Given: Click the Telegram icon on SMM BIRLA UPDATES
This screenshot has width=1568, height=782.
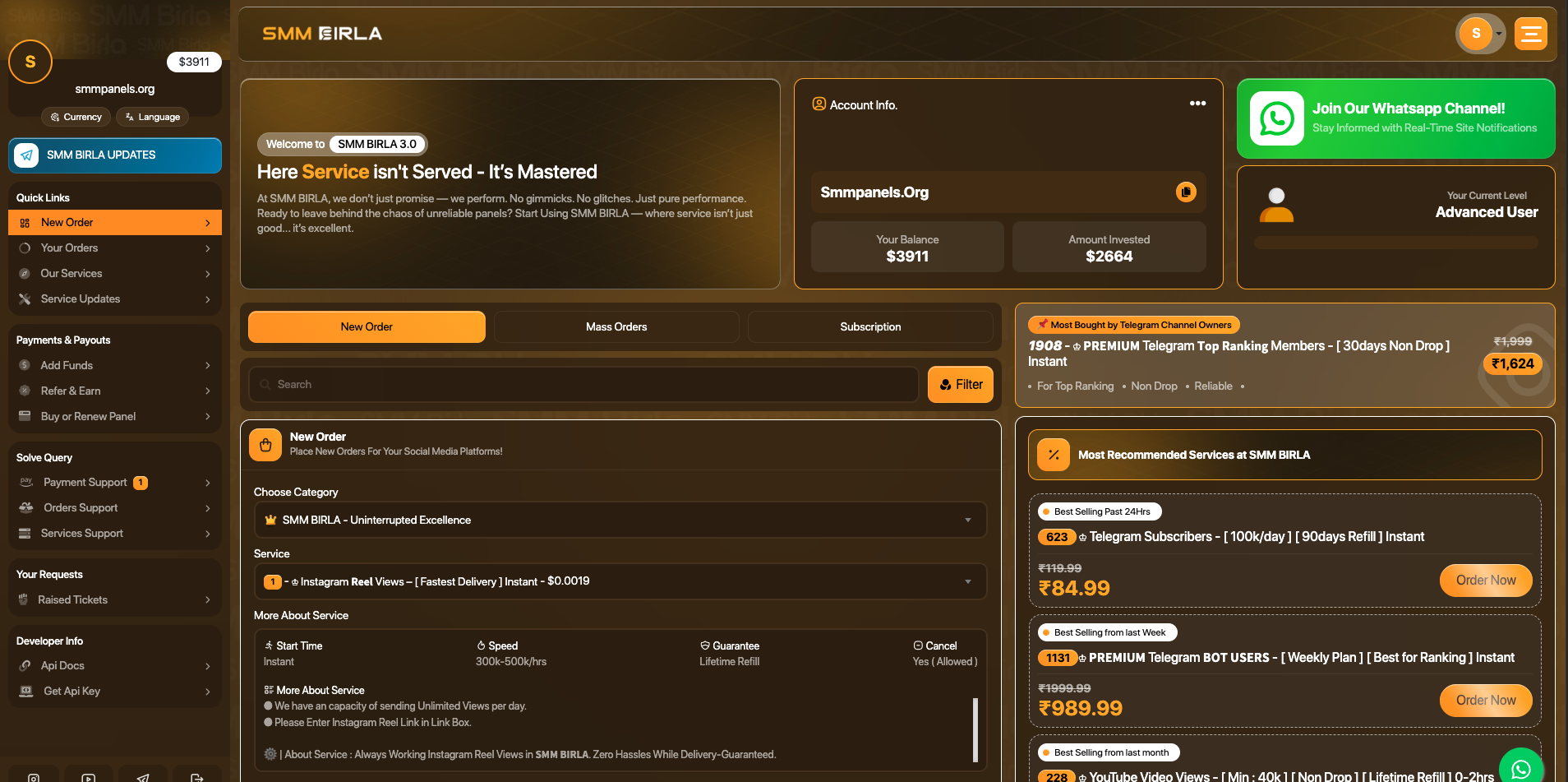Looking at the screenshot, I should point(26,155).
